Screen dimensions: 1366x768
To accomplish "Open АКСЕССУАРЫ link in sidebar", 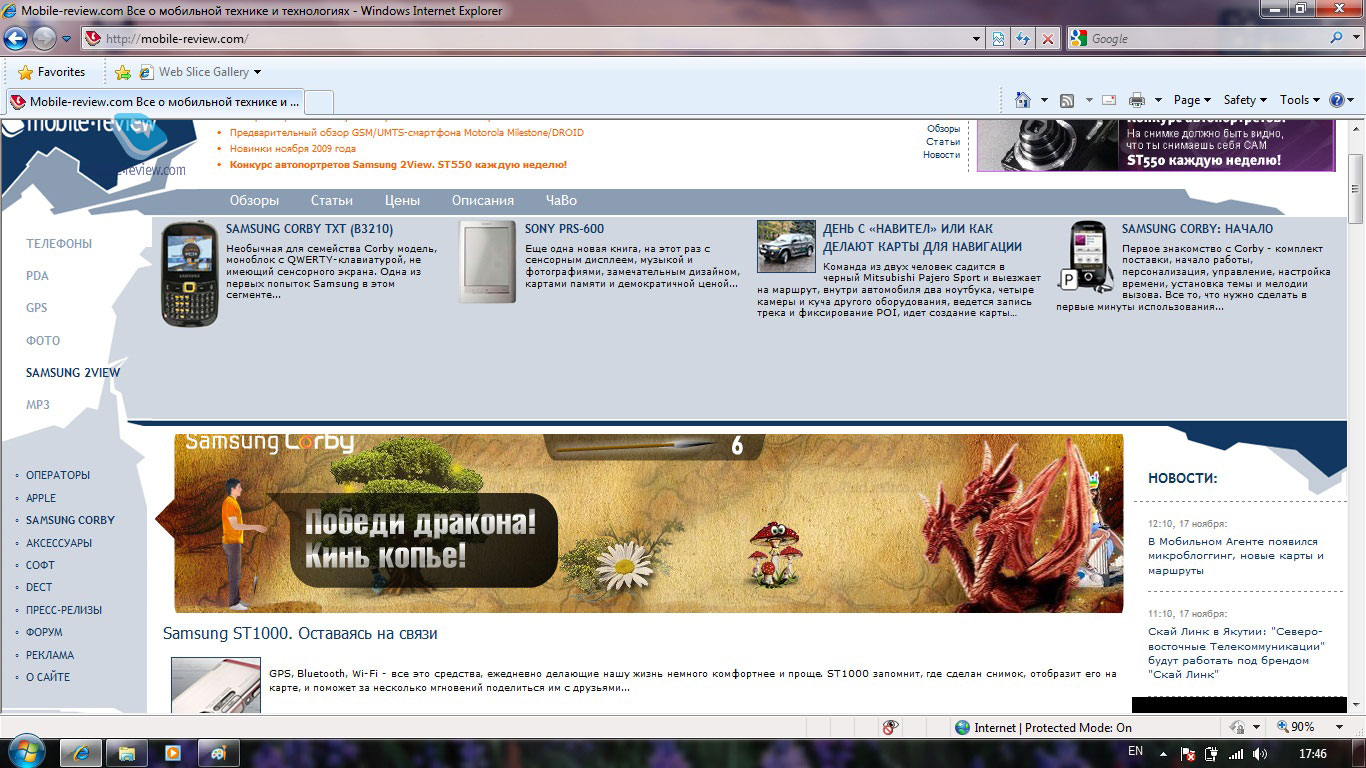I will [59, 543].
